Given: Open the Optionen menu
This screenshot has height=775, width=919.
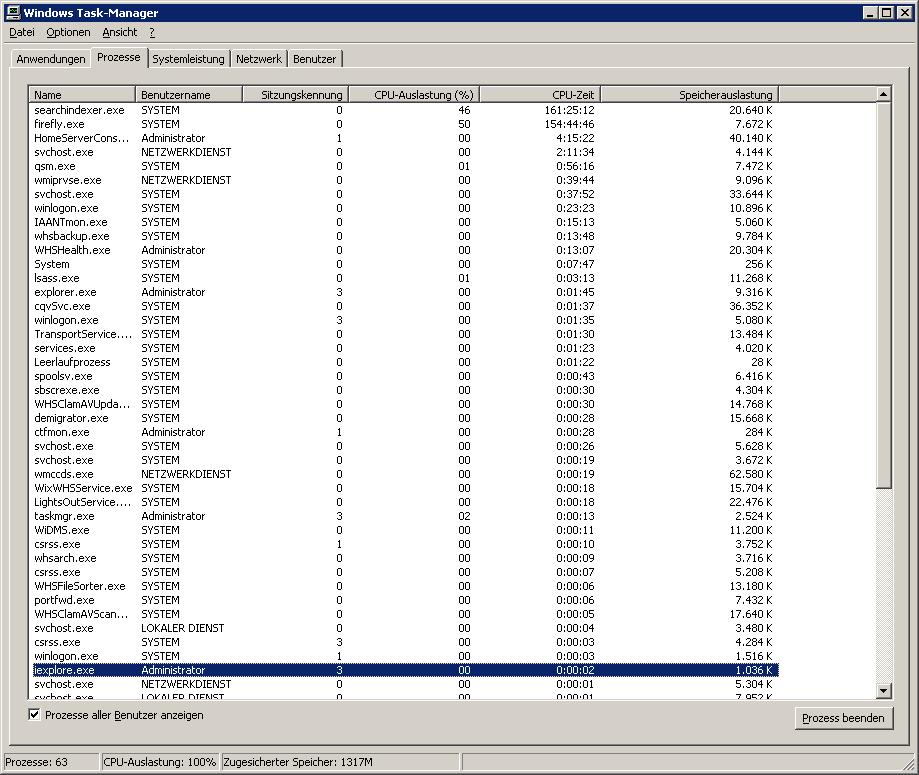Looking at the screenshot, I should click(69, 32).
